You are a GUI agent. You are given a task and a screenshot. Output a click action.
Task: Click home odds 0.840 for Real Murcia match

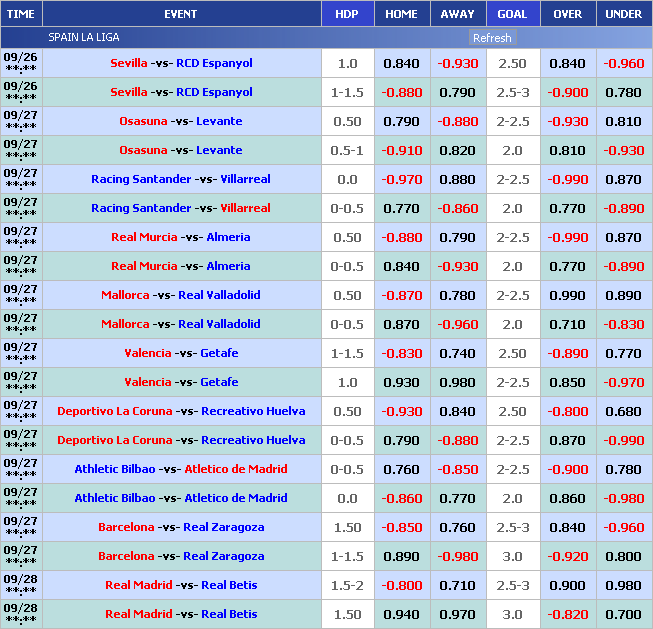401,266
